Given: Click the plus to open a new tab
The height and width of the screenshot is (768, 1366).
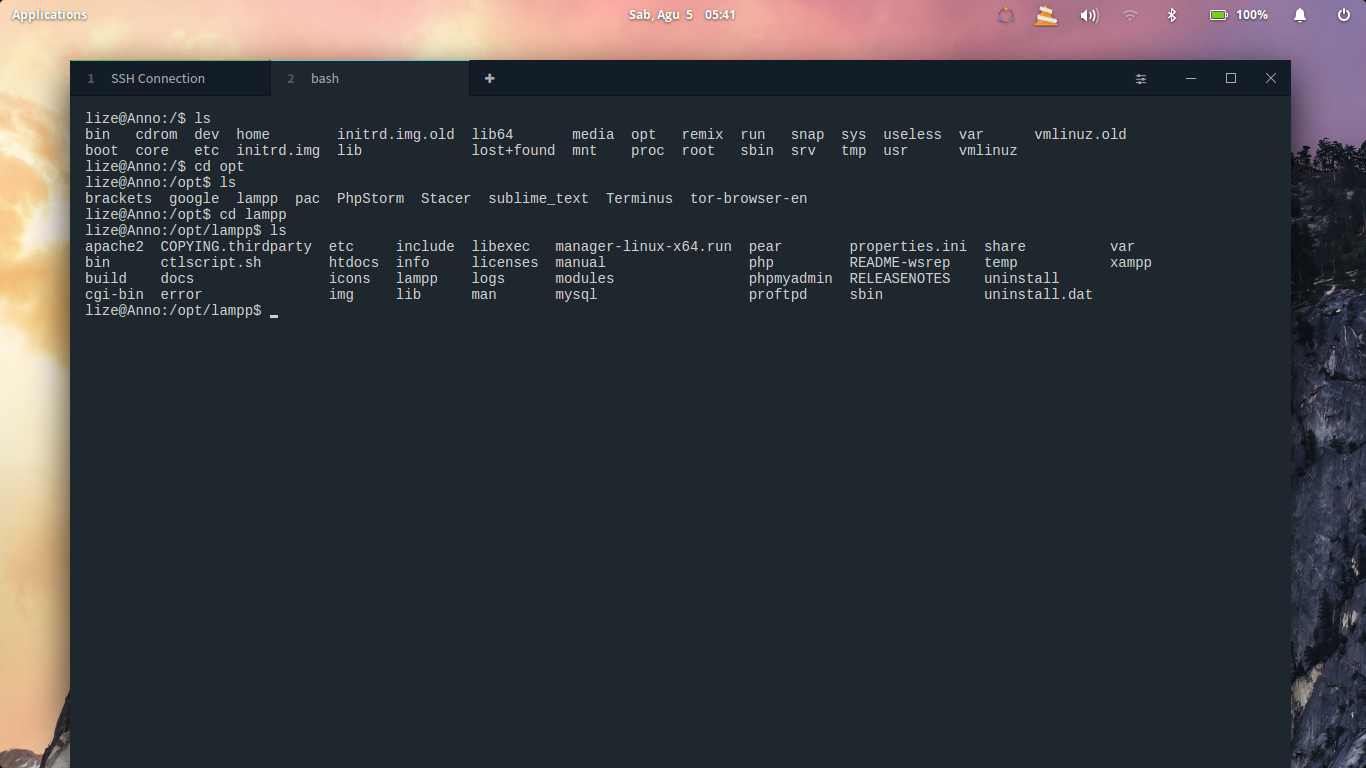Looking at the screenshot, I should tap(489, 78).
